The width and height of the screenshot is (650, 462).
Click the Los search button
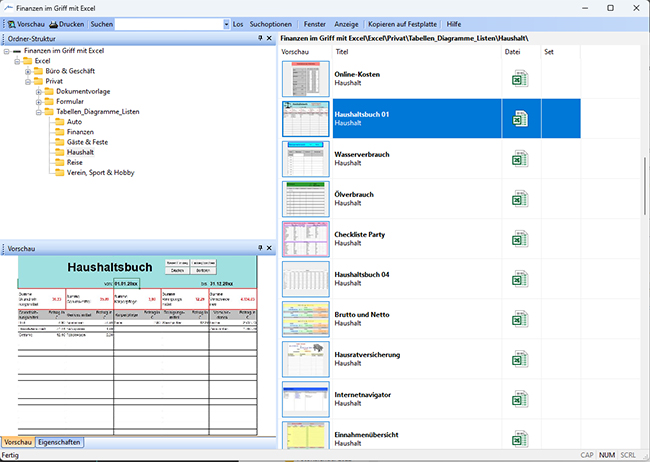coord(237,23)
